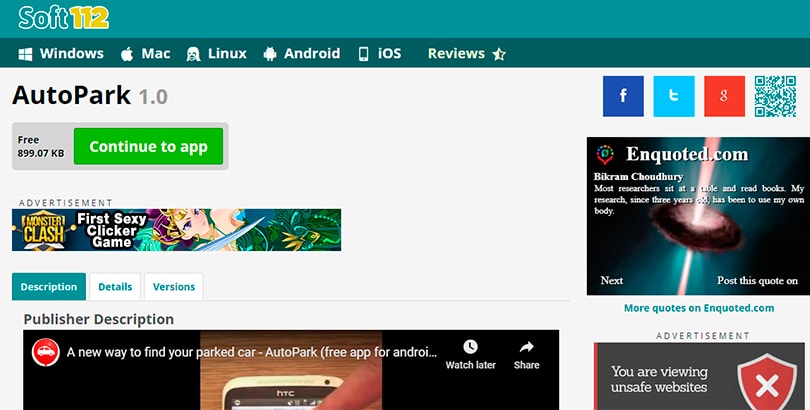Image resolution: width=810 pixels, height=410 pixels.
Task: Click the QR code image
Action: 775,96
